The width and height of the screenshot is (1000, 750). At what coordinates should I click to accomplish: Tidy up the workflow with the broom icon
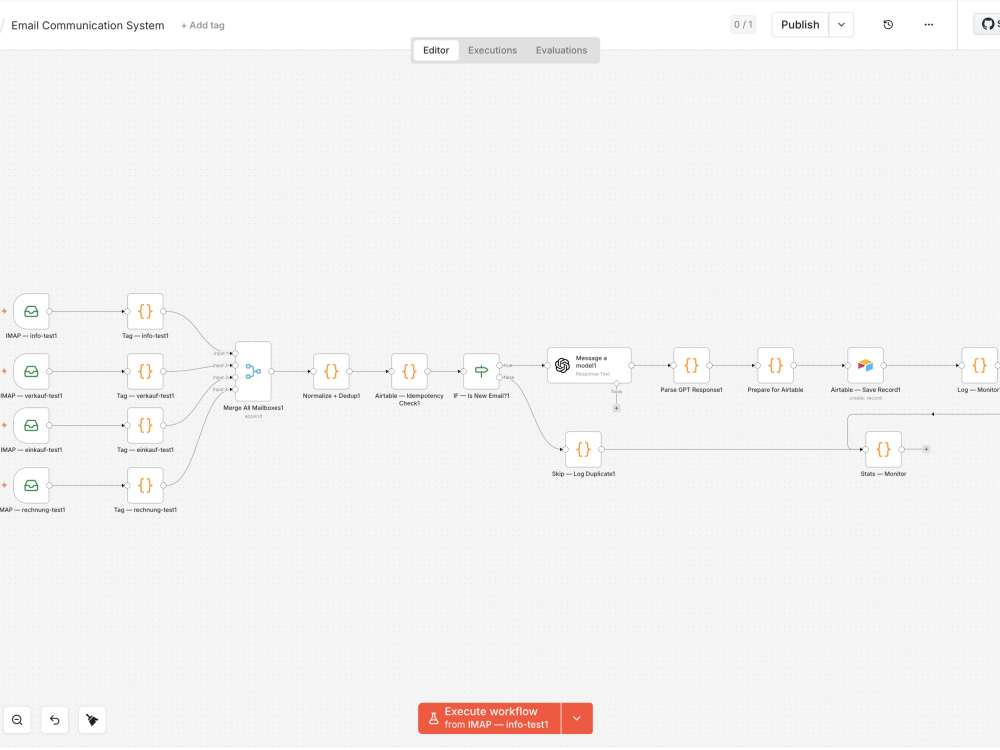point(92,720)
